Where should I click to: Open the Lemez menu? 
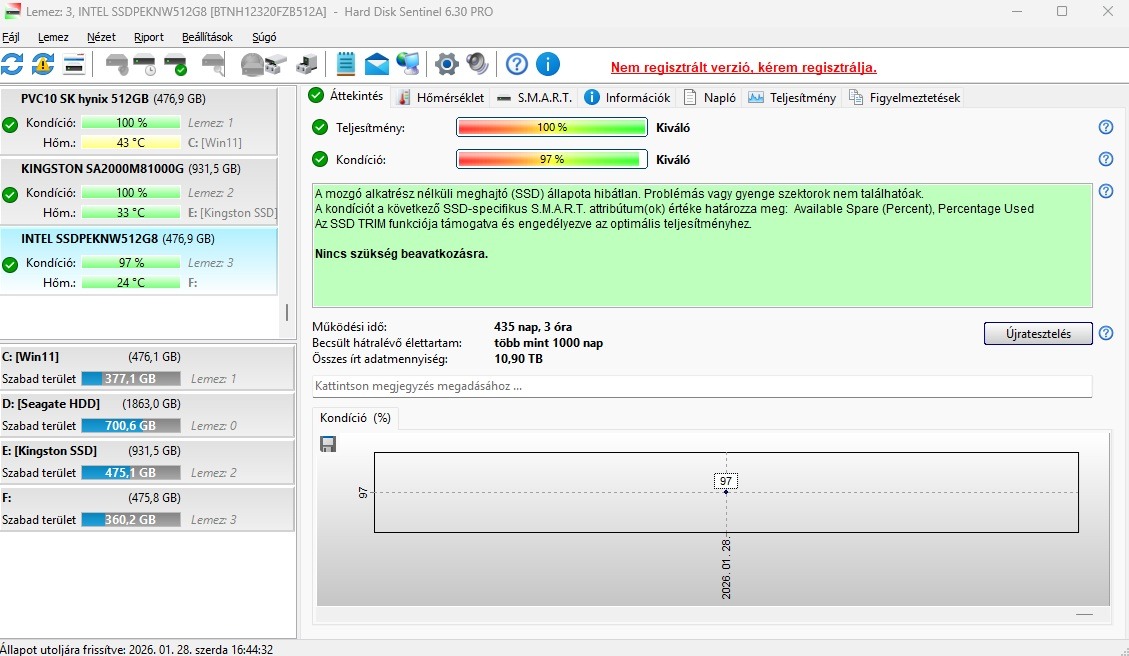tap(53, 37)
